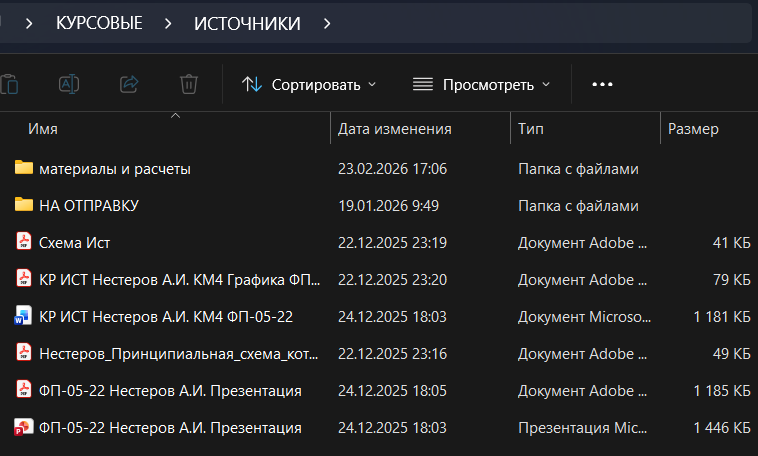The height and width of the screenshot is (456, 758).
Task: Click the НА ОТПРАВКУ folder icon
Action: [24, 205]
